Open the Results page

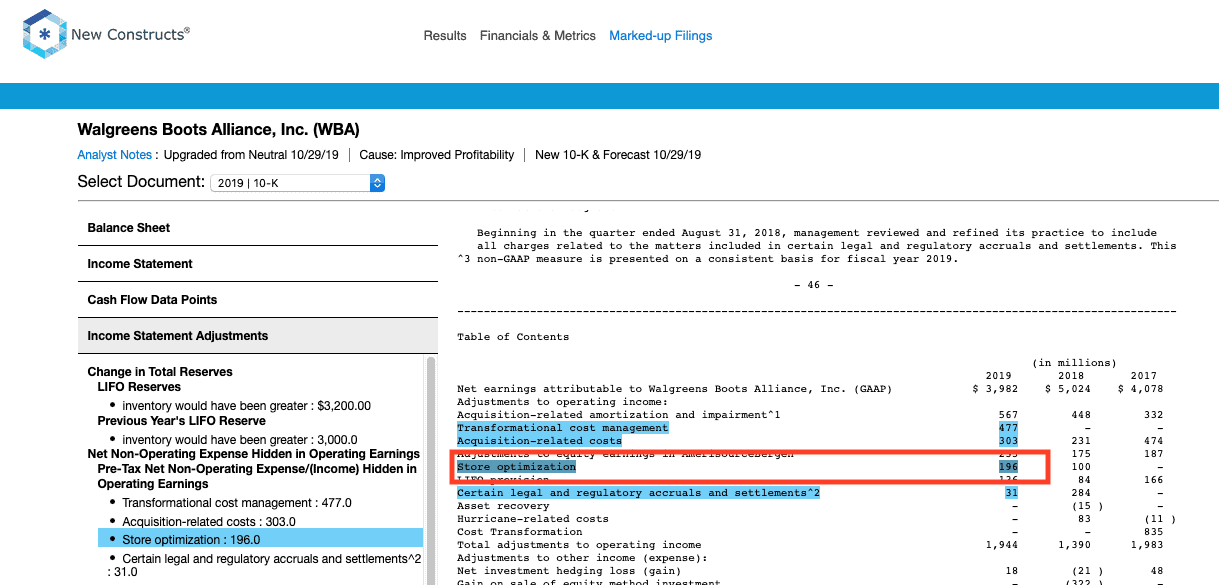[x=445, y=36]
